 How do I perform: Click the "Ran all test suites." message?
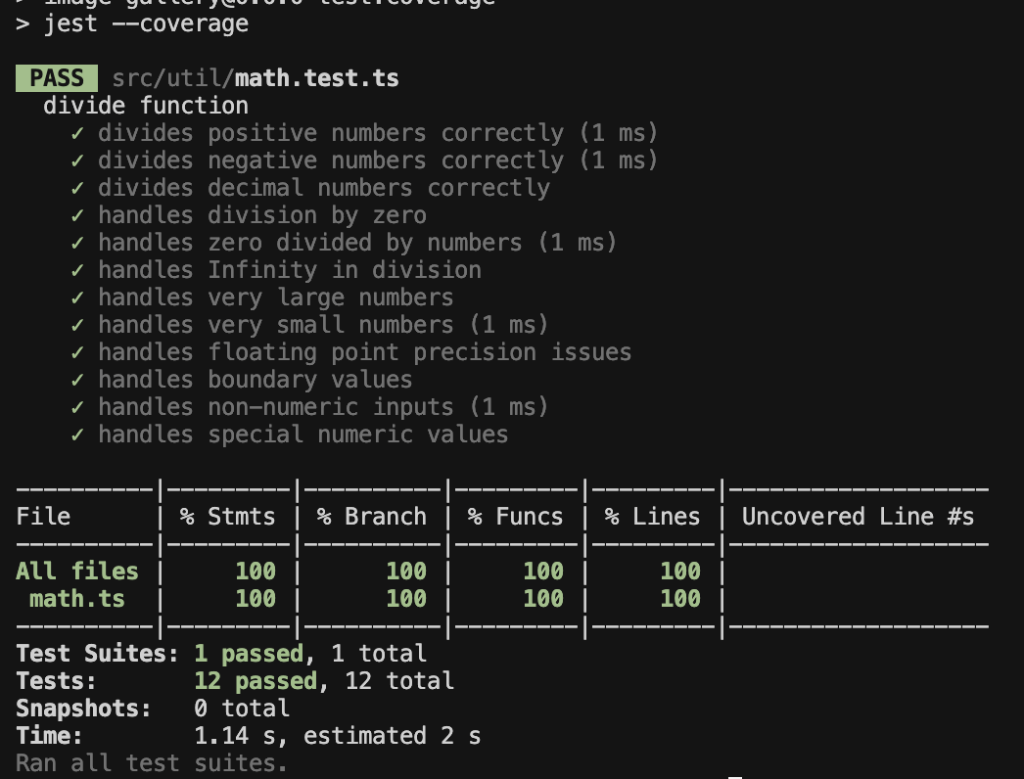point(151,764)
